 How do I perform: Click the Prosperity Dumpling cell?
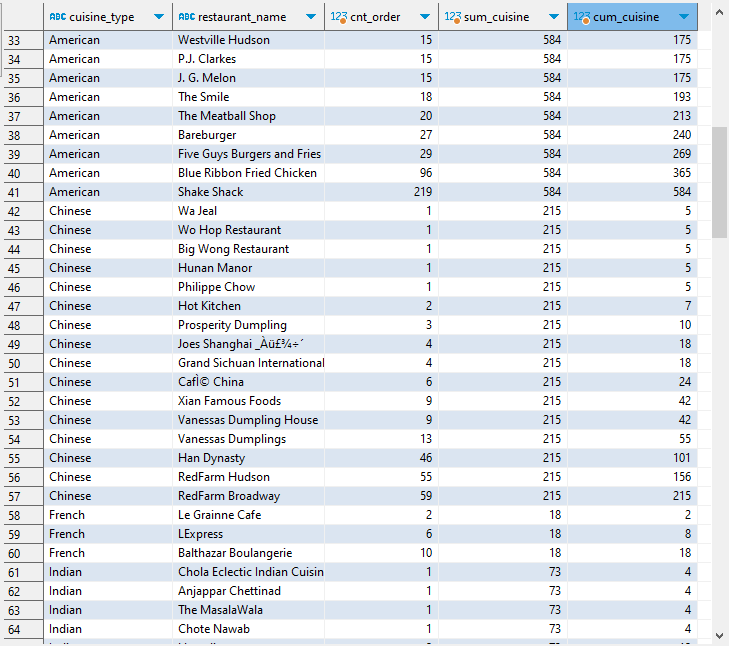tap(248, 325)
